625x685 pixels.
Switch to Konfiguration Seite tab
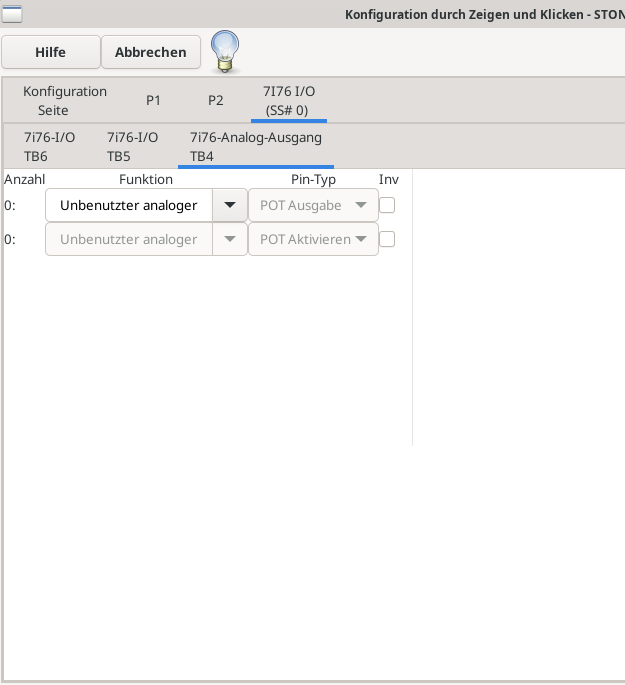pos(65,100)
